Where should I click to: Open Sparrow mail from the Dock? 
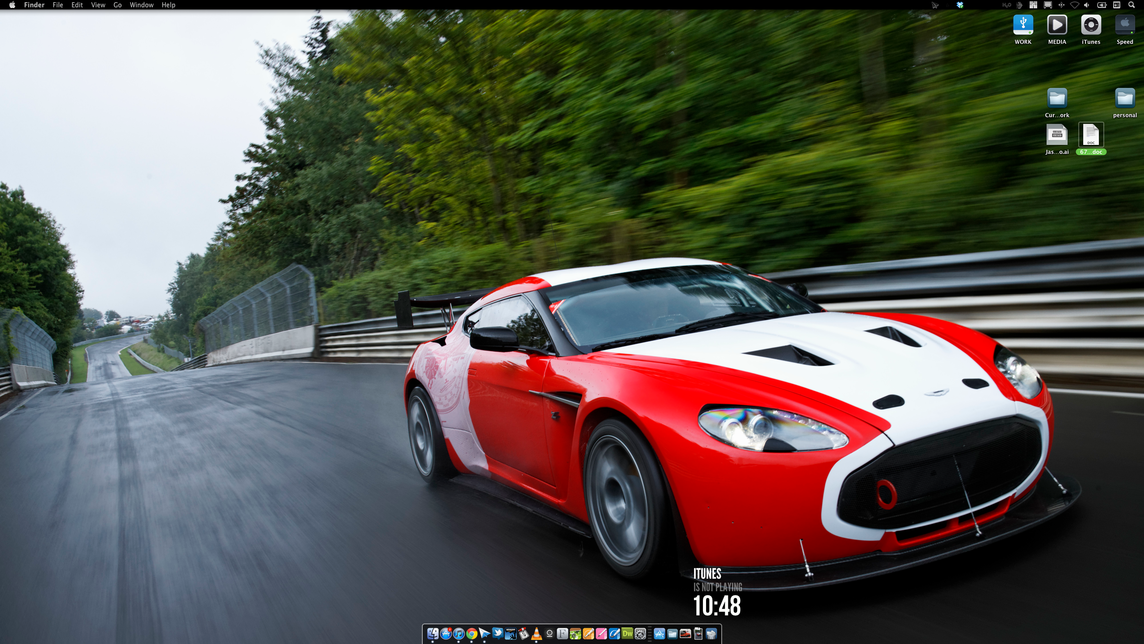tap(484, 634)
